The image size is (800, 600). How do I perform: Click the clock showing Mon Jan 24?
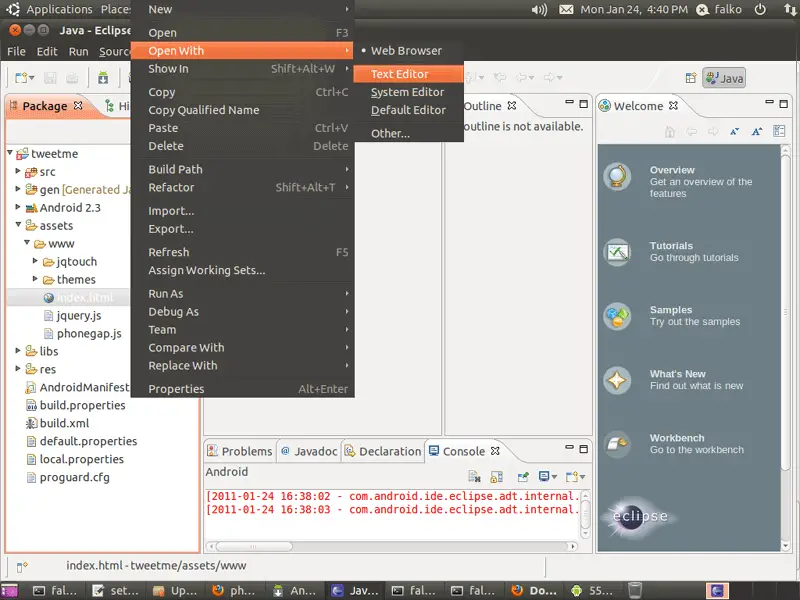pos(634,10)
